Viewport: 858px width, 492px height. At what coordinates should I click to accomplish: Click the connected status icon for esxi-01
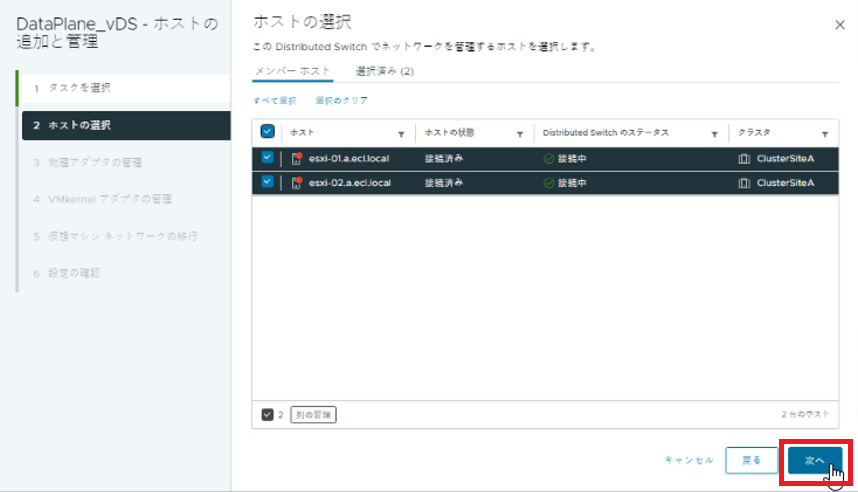(548, 158)
